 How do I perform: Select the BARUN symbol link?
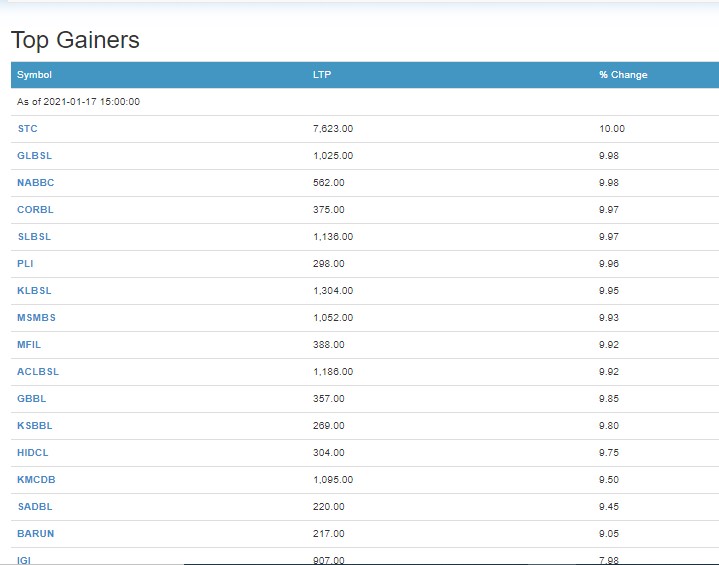[x=36, y=534]
